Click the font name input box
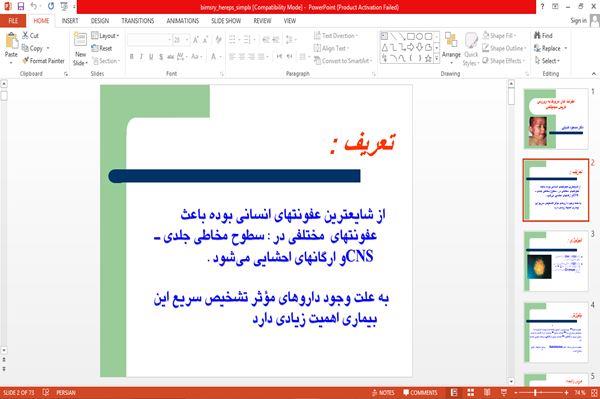The image size is (600, 399). tap(149, 40)
